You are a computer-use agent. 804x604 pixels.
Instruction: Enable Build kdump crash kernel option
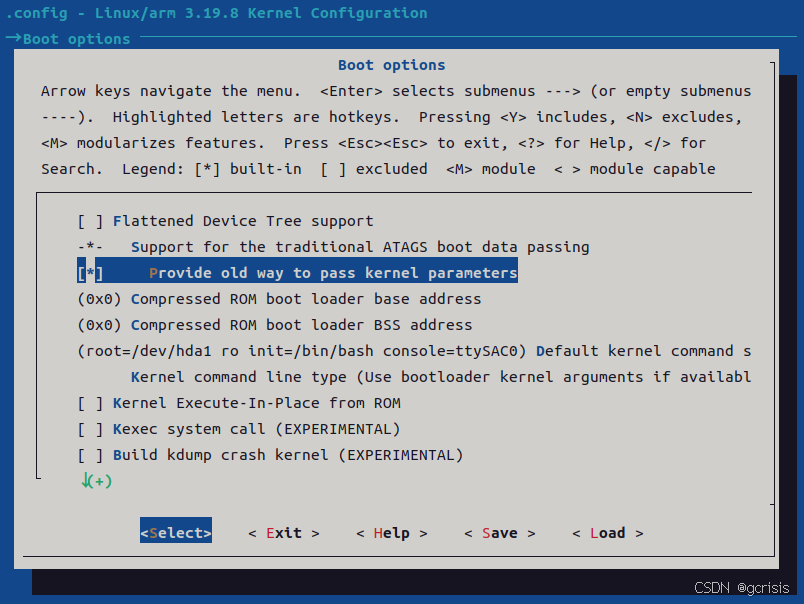click(x=270, y=455)
